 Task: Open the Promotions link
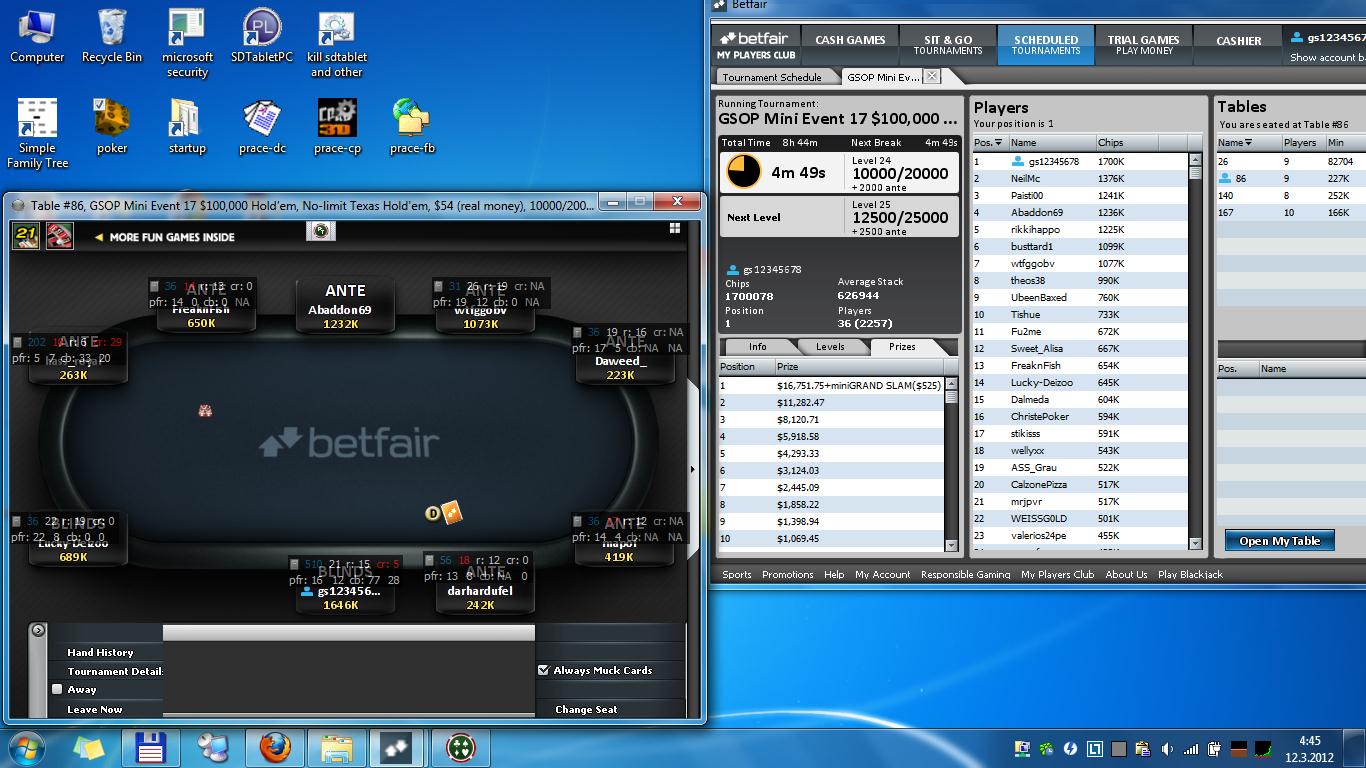[x=787, y=574]
